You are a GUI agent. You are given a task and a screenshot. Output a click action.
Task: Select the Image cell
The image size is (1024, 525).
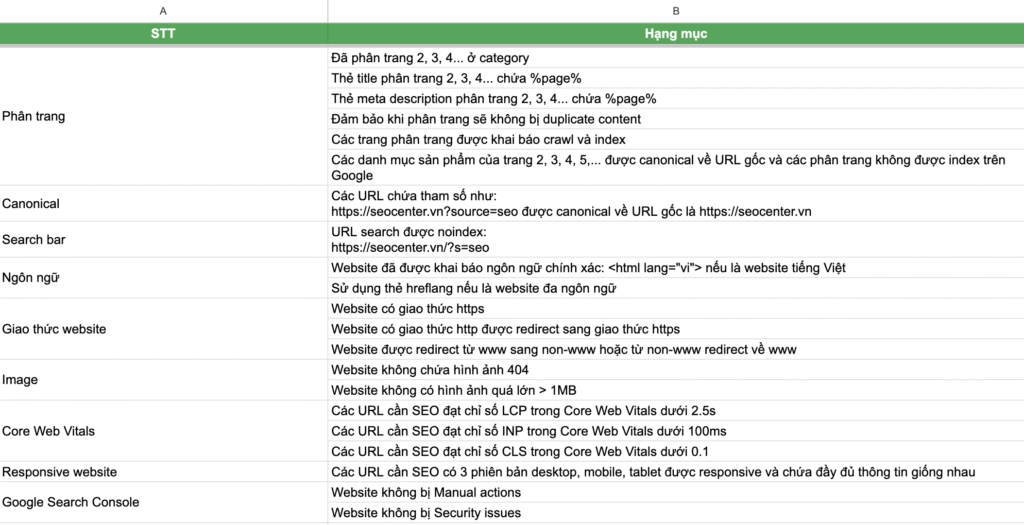(x=163, y=380)
